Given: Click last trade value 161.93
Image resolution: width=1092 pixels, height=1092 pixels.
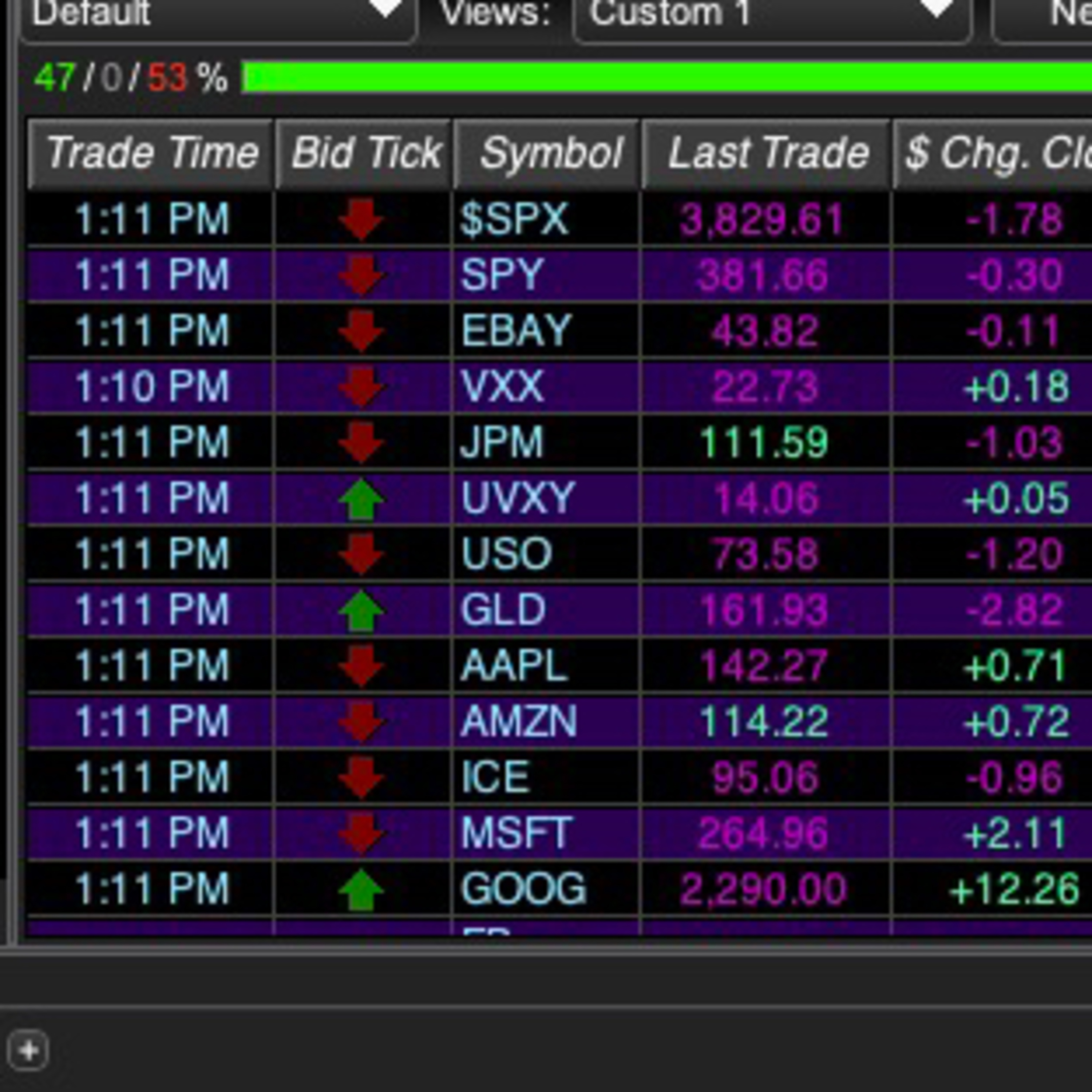Looking at the screenshot, I should coord(764,610).
